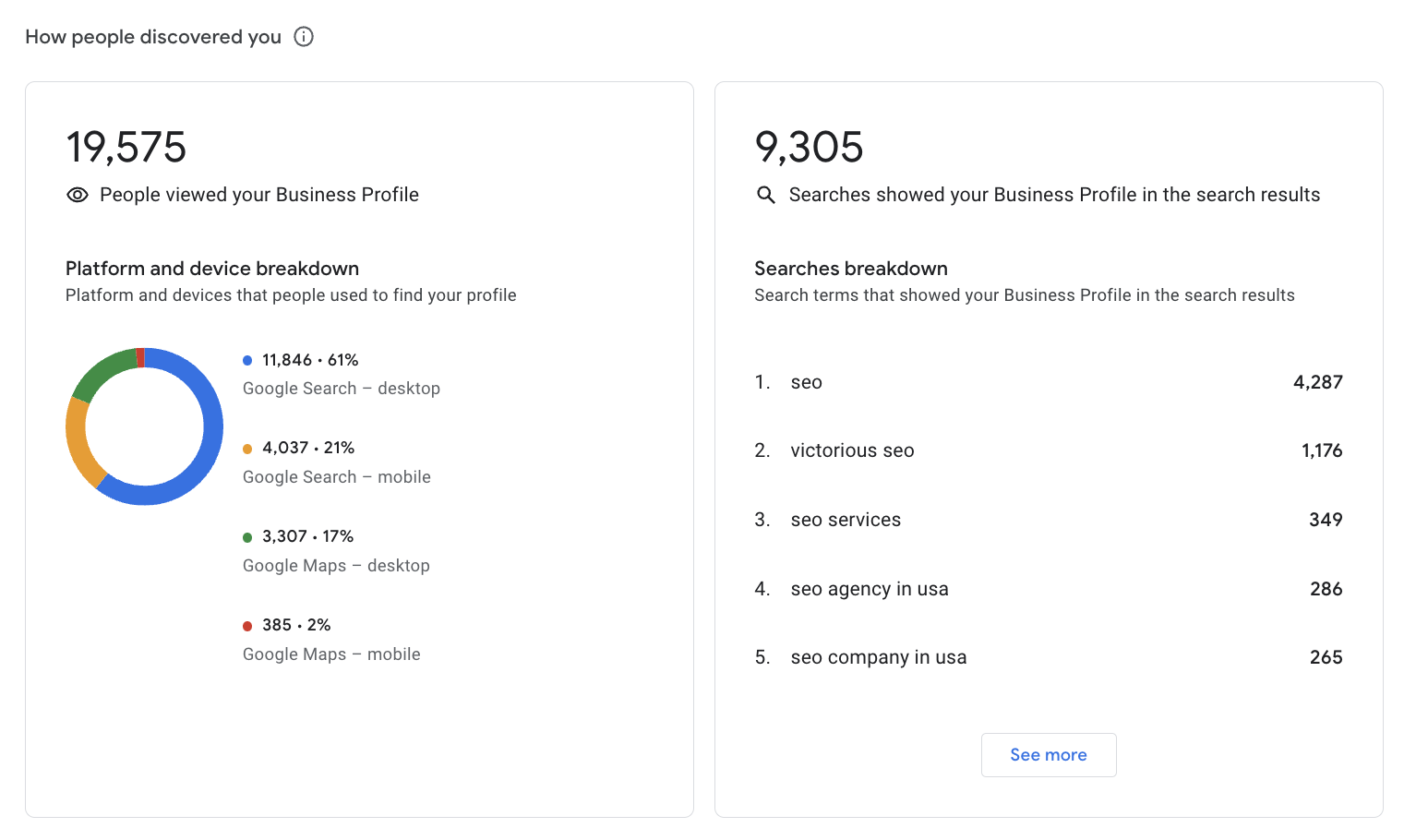Screen dimensions: 1416x840
Task: Open the "seo agency in usa" term
Action: [x=870, y=589]
